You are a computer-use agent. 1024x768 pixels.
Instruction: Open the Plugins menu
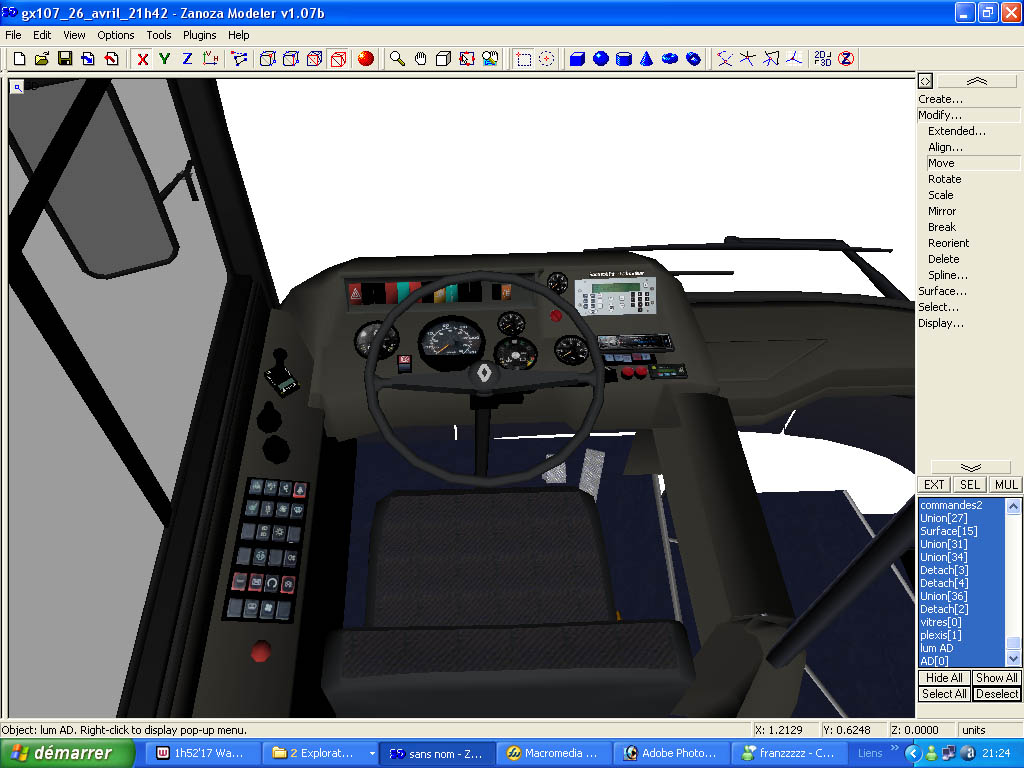pyautogui.click(x=200, y=35)
